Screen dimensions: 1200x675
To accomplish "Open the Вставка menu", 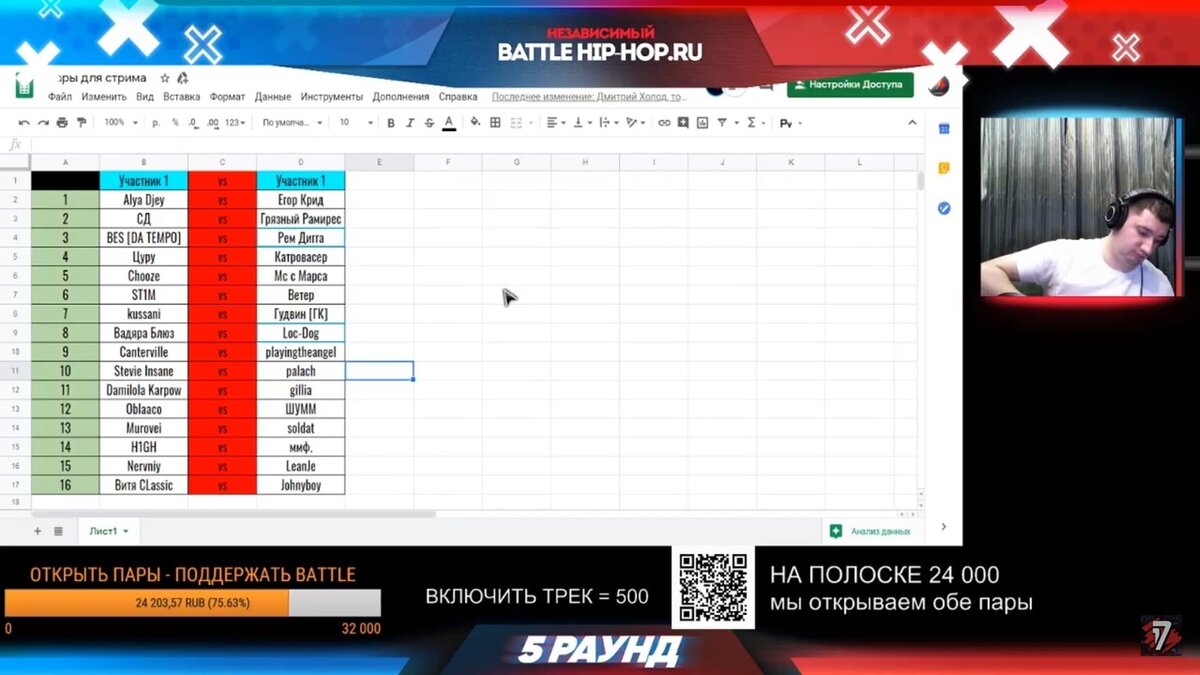I will tap(182, 97).
